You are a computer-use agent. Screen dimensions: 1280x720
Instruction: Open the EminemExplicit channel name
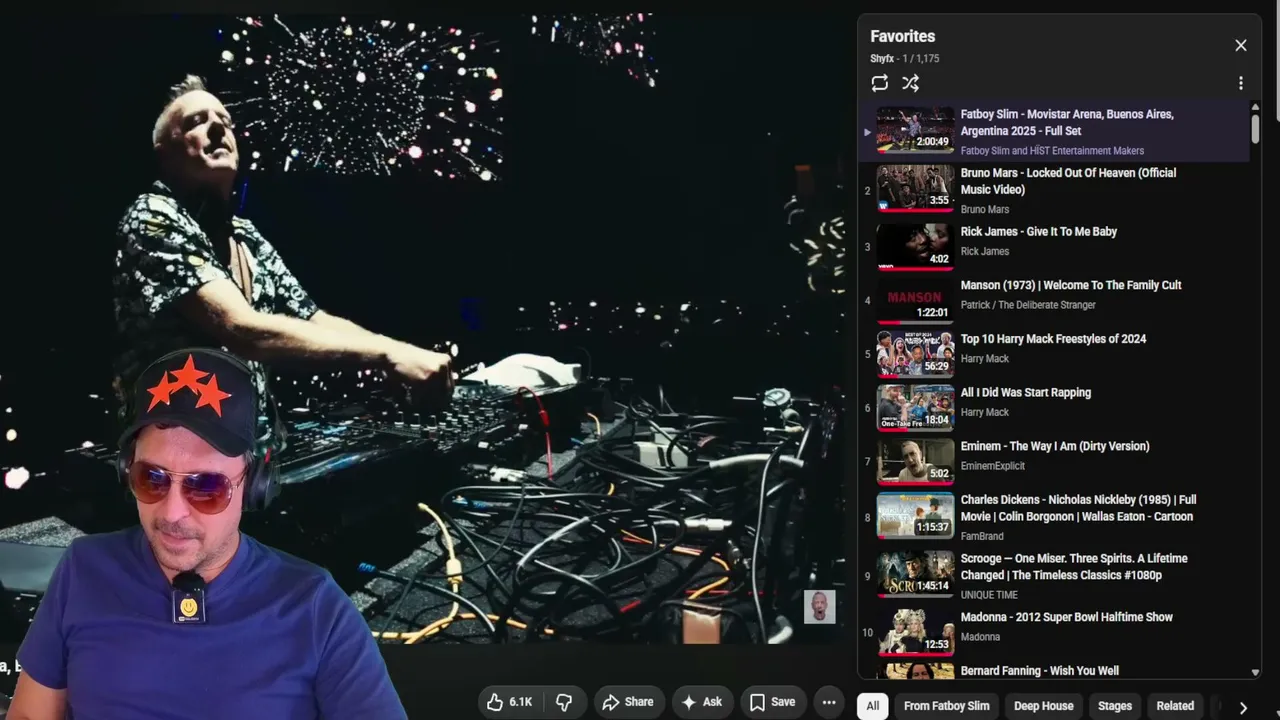pos(992,466)
